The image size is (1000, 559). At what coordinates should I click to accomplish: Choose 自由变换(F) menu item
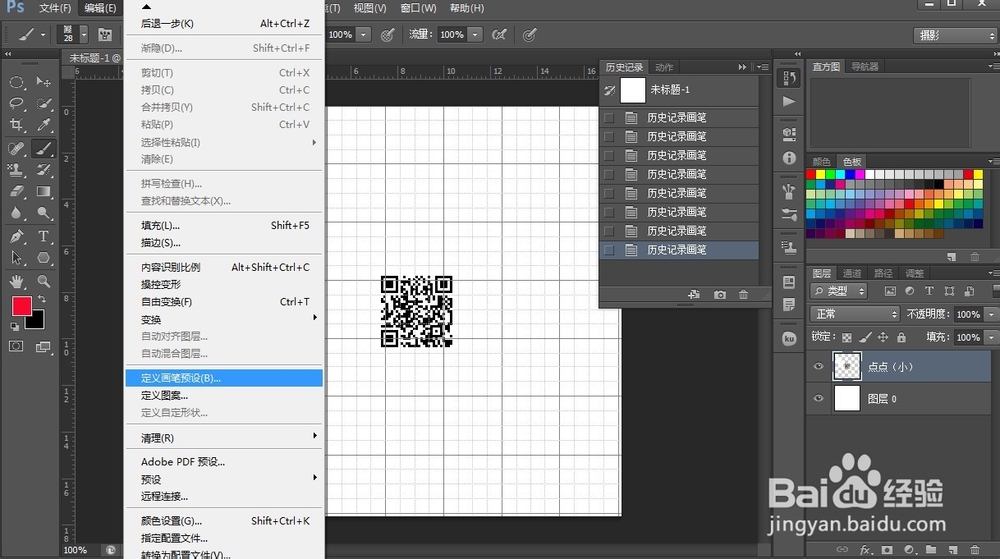224,301
